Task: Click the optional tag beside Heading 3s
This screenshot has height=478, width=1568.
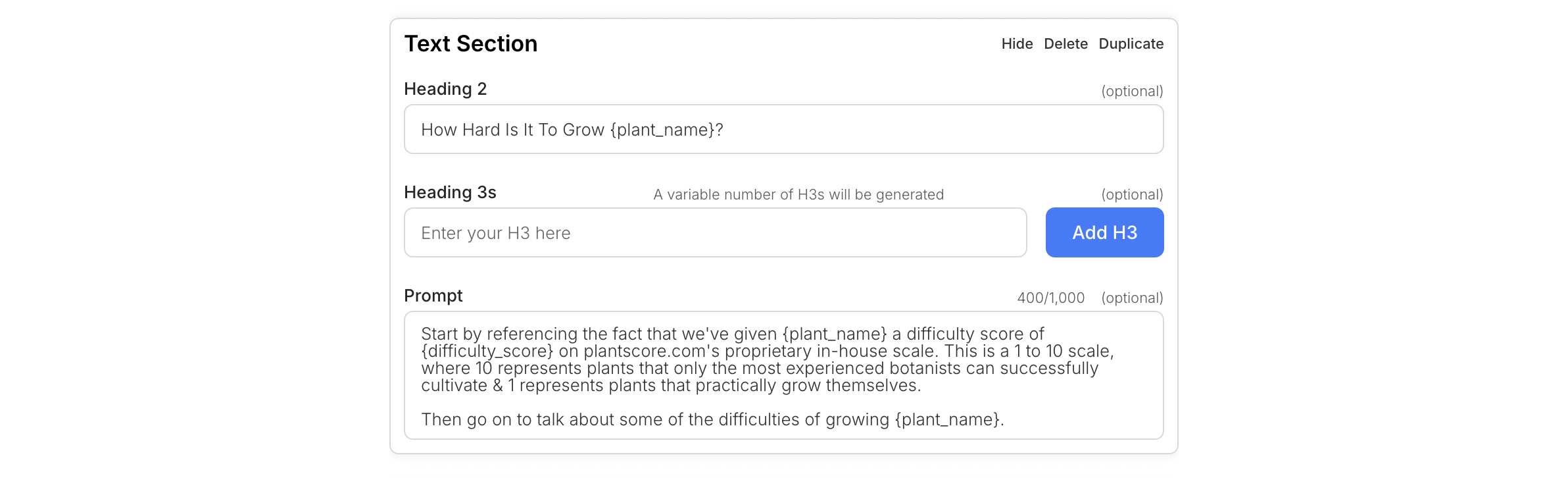Action: (x=1132, y=194)
